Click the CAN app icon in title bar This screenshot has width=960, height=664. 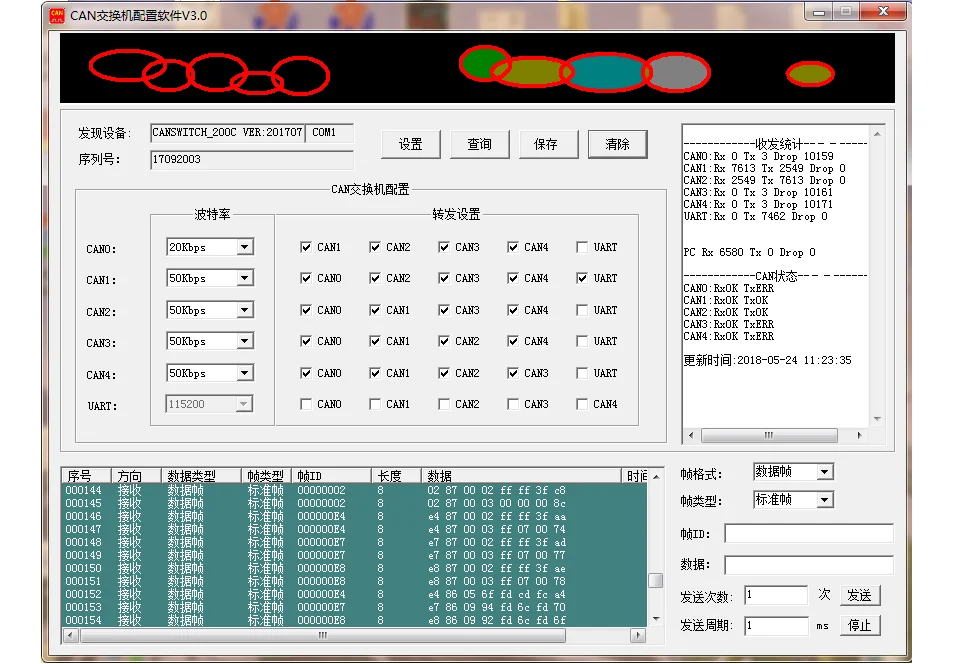click(56, 15)
